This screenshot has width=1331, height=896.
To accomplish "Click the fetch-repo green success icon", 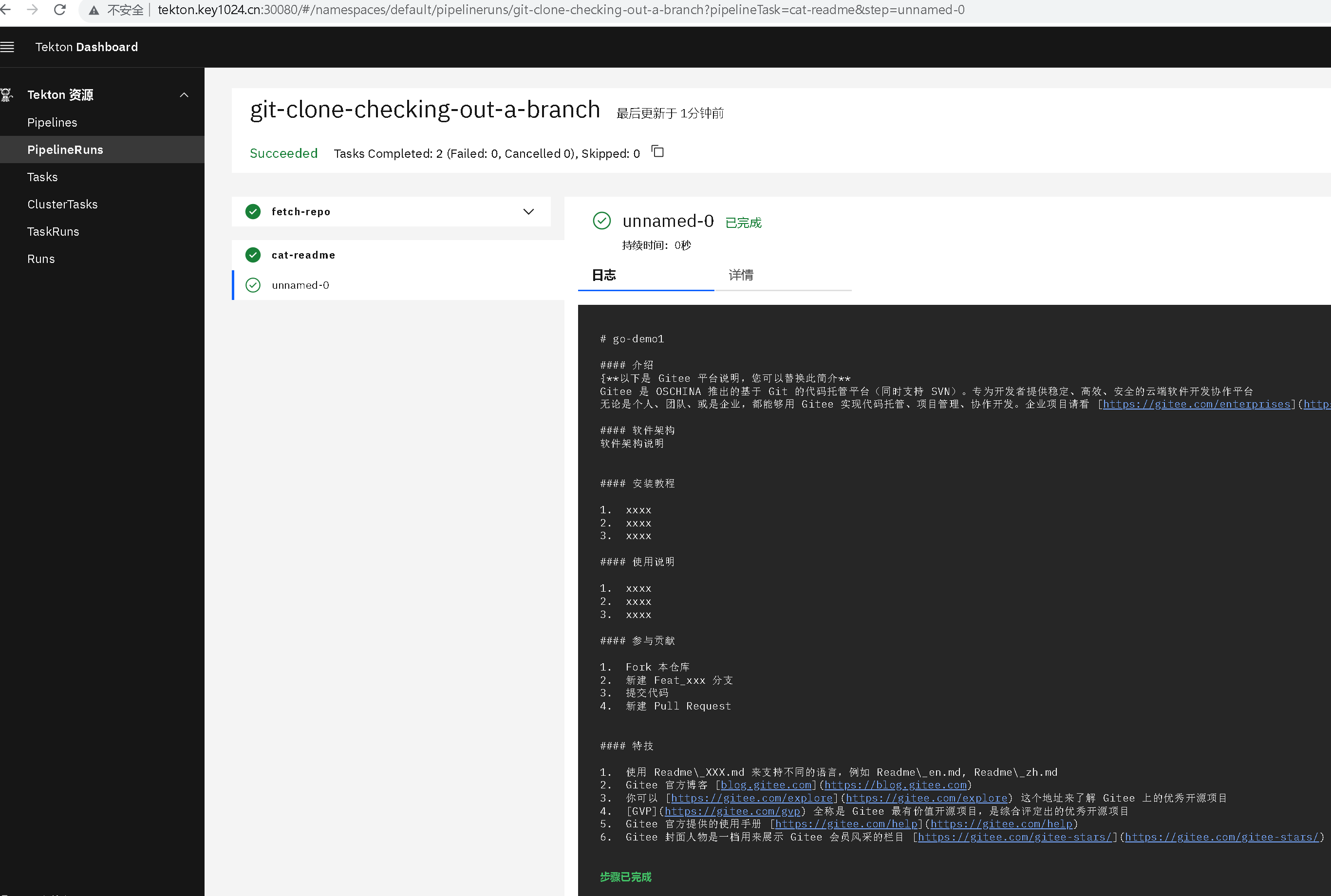I will pyautogui.click(x=253, y=212).
